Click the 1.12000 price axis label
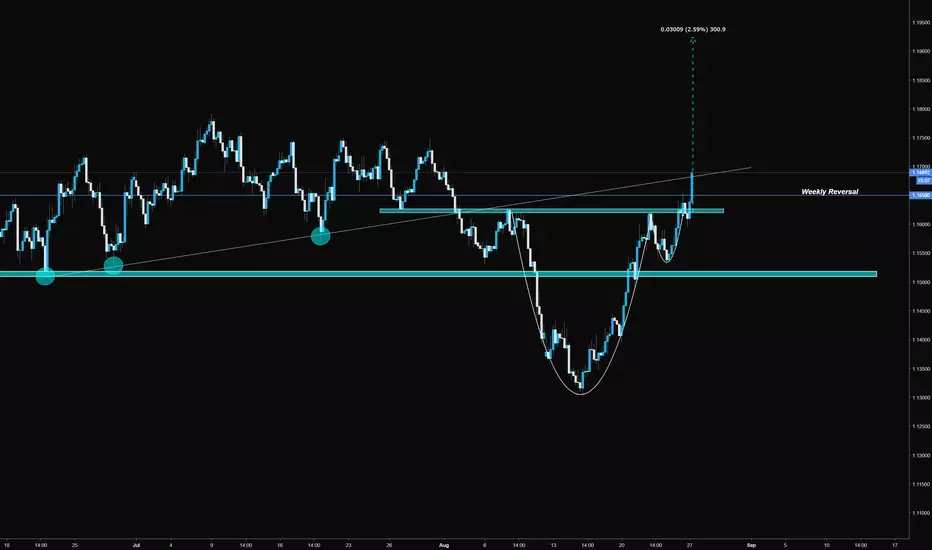Image resolution: width=932 pixels, height=550 pixels. [921, 455]
